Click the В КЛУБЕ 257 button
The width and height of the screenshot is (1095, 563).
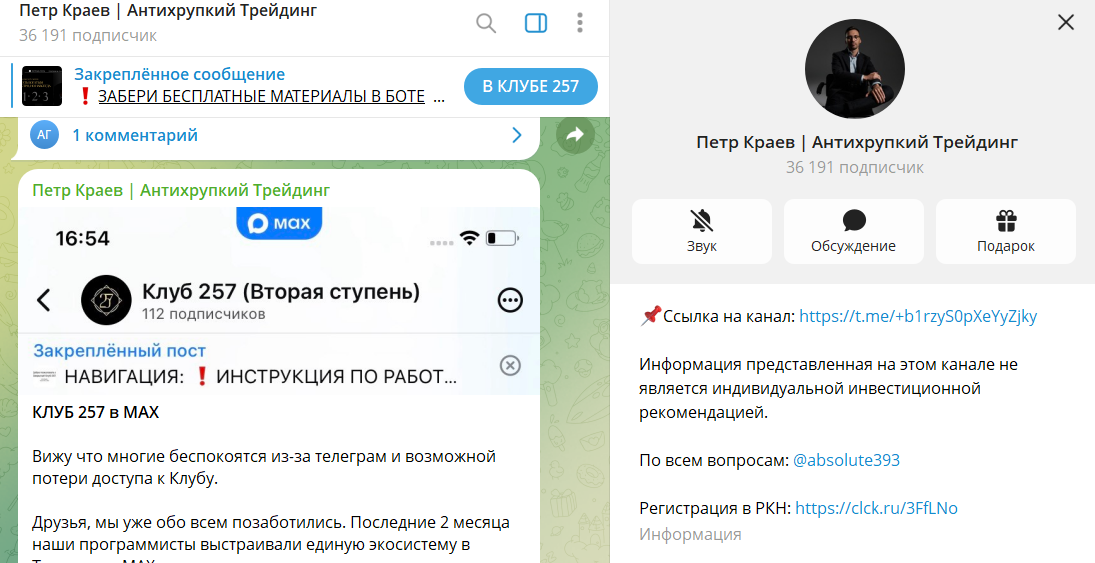point(530,86)
